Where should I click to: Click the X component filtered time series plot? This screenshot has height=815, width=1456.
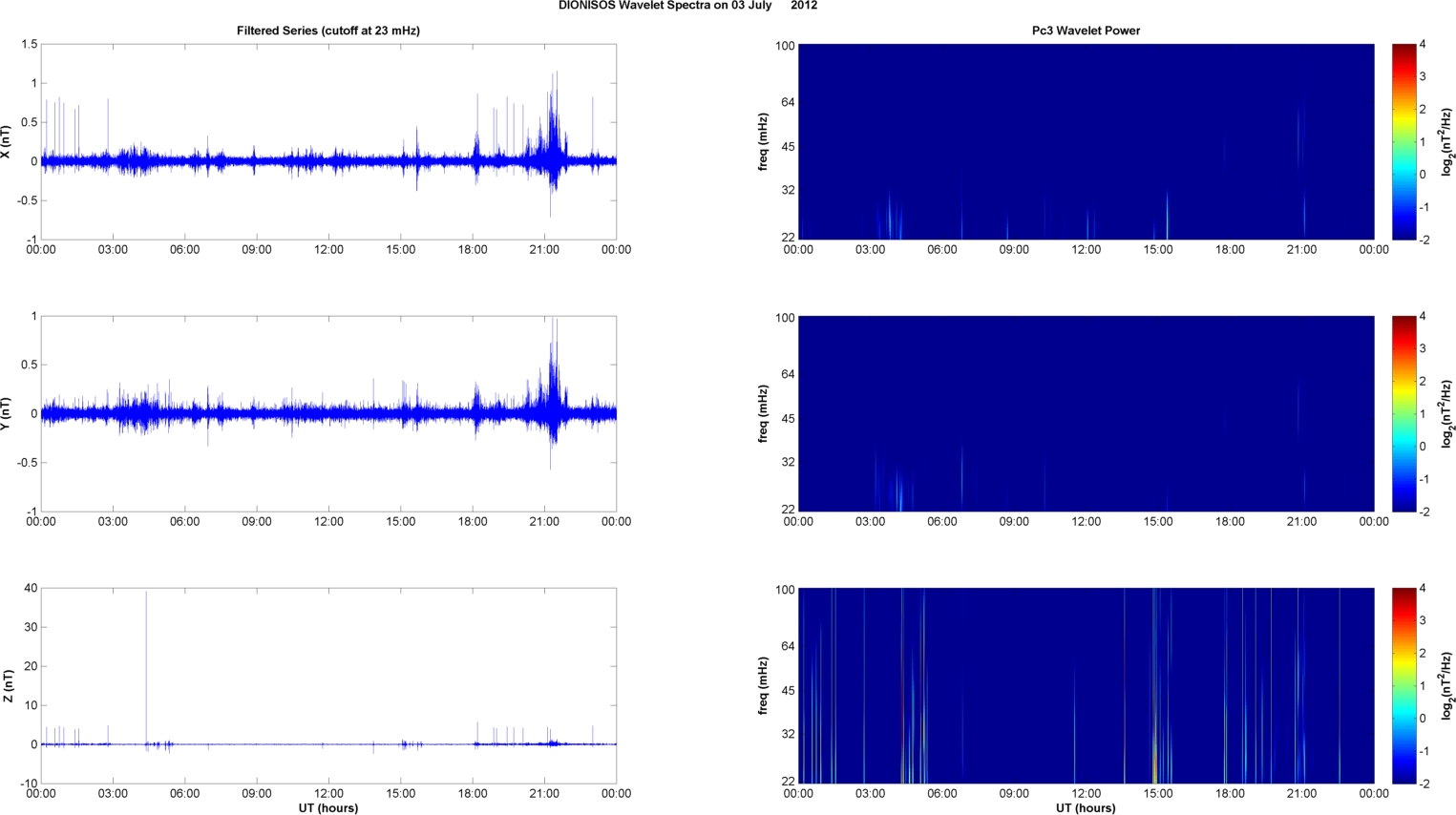tap(328, 142)
